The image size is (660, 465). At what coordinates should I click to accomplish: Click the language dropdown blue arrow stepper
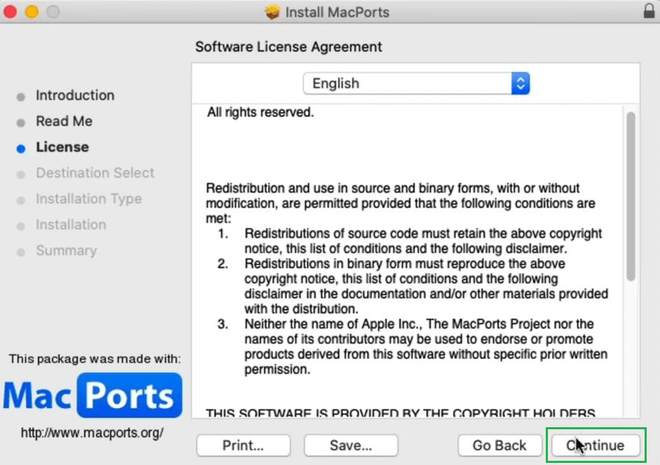[521, 83]
